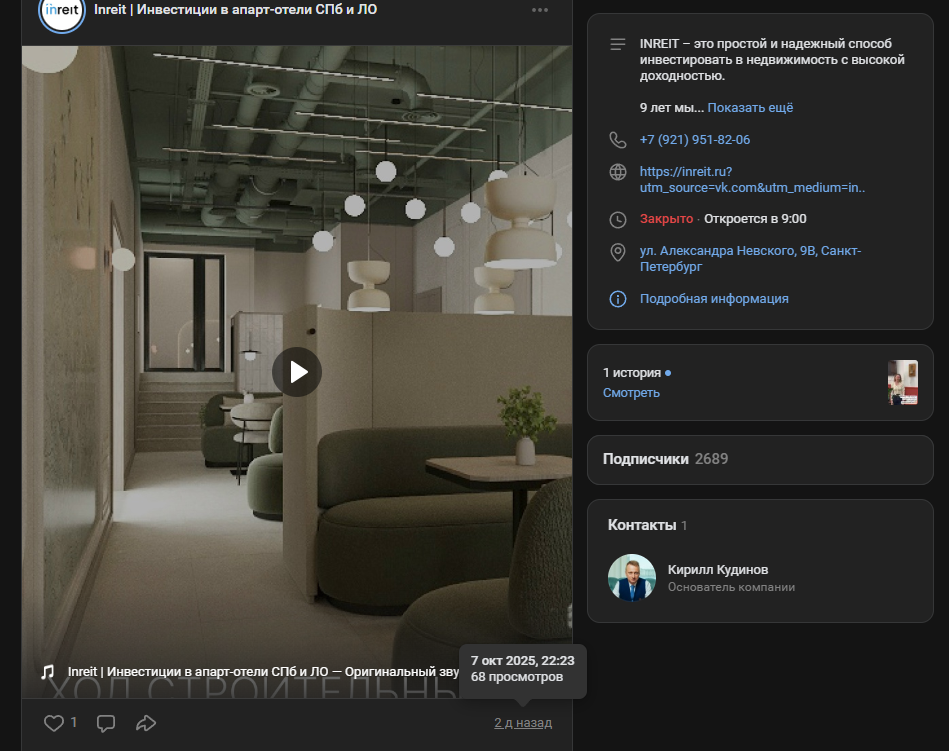Click the globe website icon
This screenshot has height=751, width=949.
618,172
